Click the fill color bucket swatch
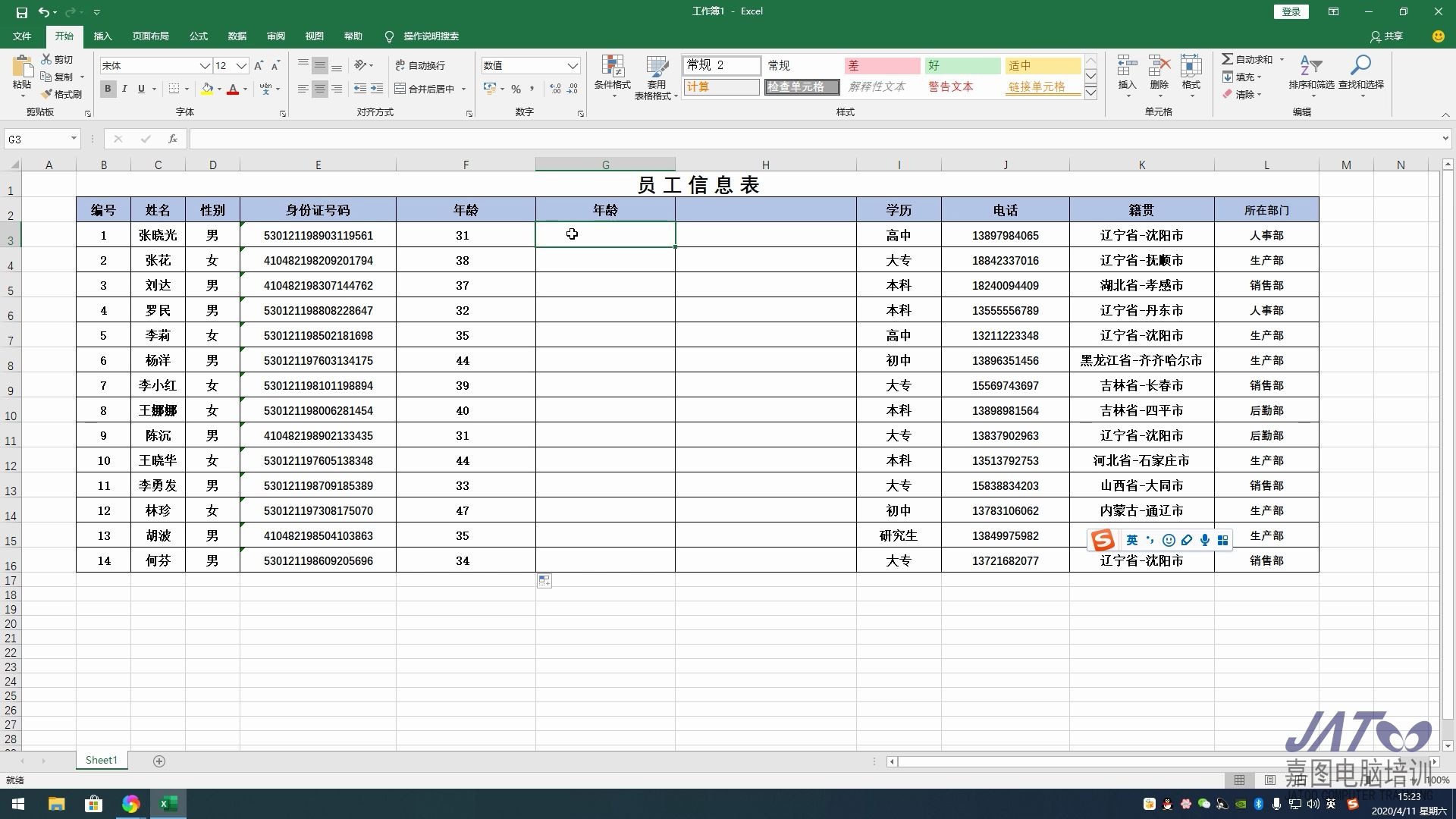 206,89
